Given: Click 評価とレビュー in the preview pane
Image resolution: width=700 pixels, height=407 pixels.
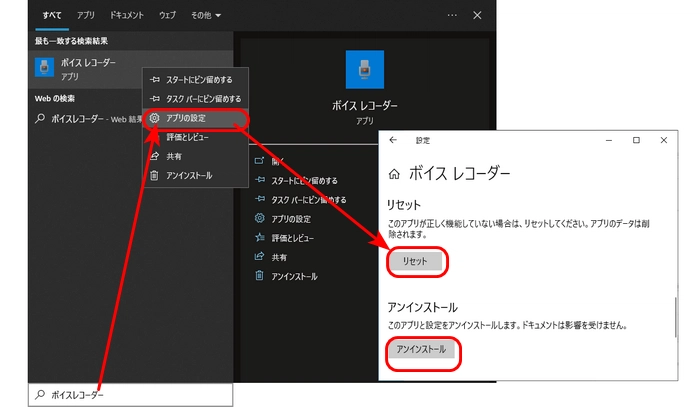Looking at the screenshot, I should tap(292, 238).
